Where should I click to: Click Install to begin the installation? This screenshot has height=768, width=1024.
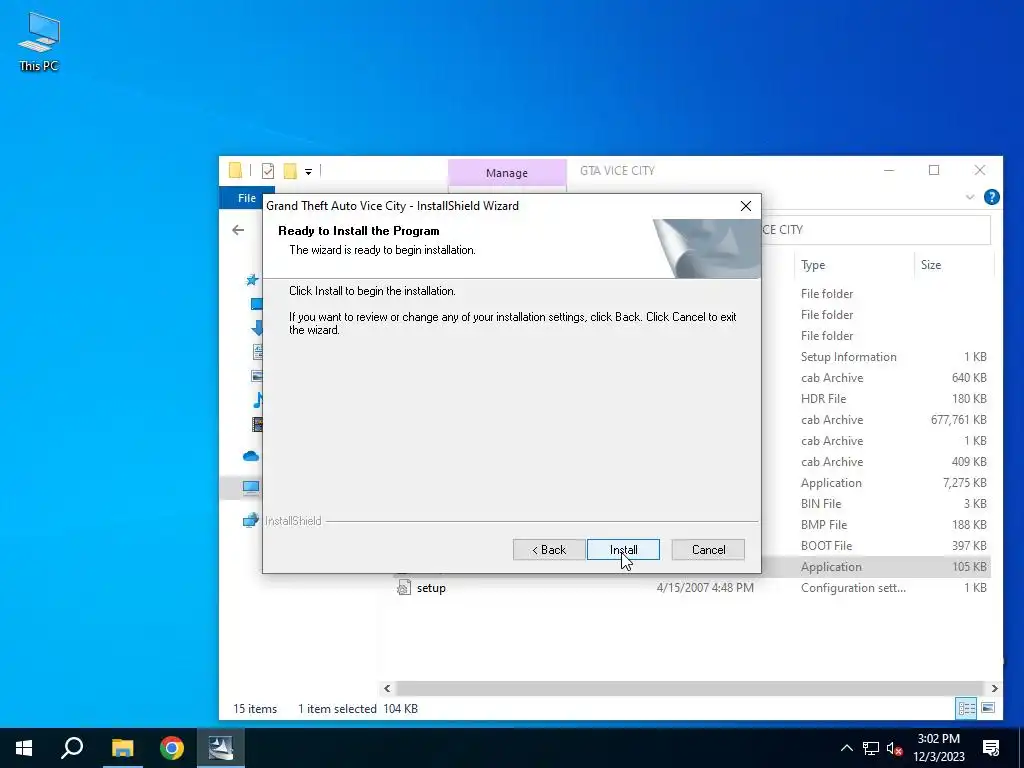[623, 550]
